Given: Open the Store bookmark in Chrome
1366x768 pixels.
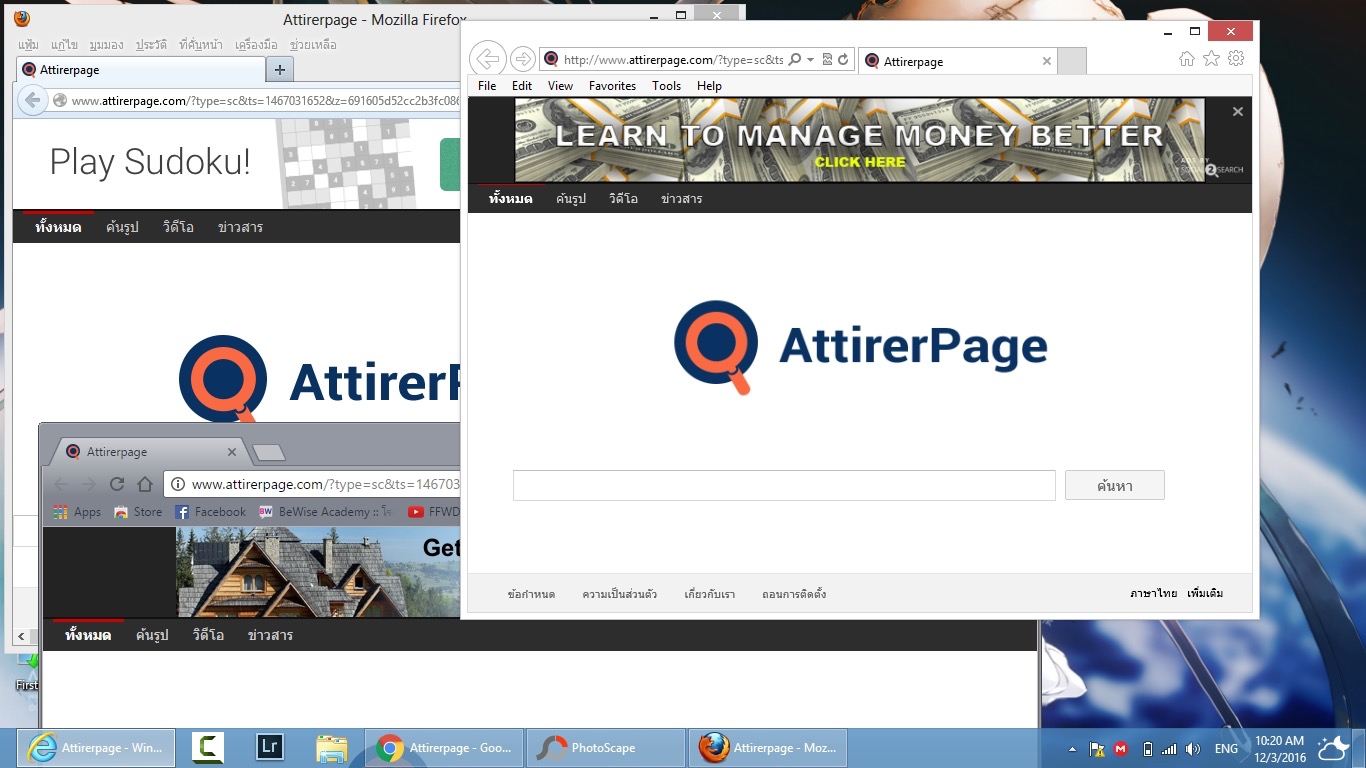Looking at the screenshot, I should (x=138, y=512).
